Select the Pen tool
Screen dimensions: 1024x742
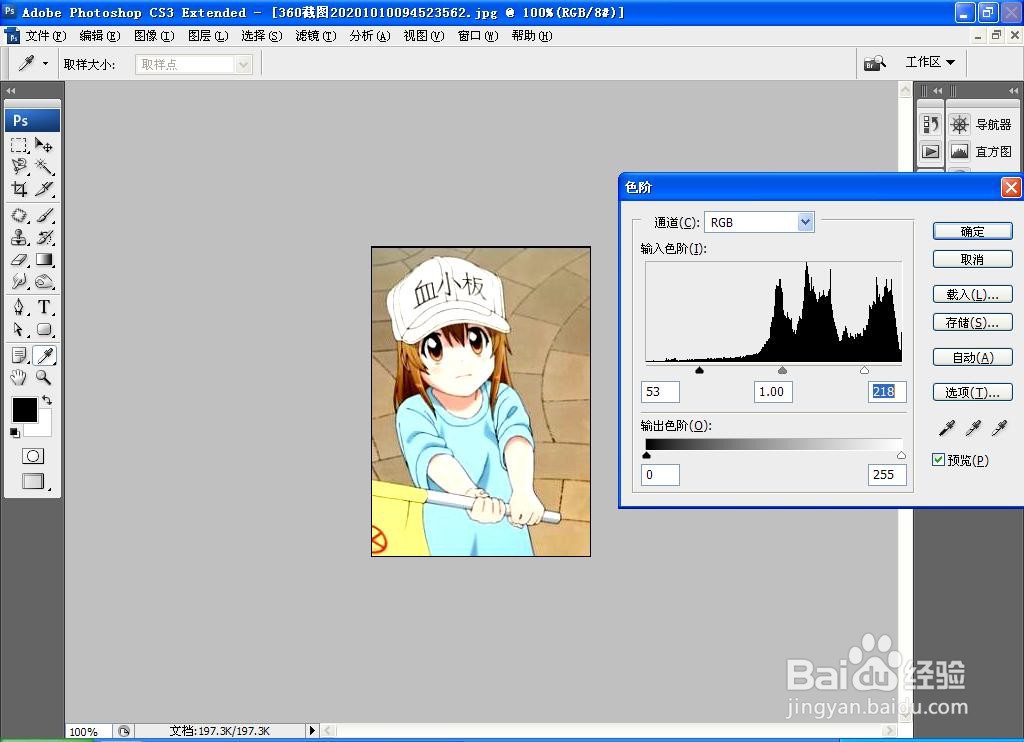pos(19,307)
